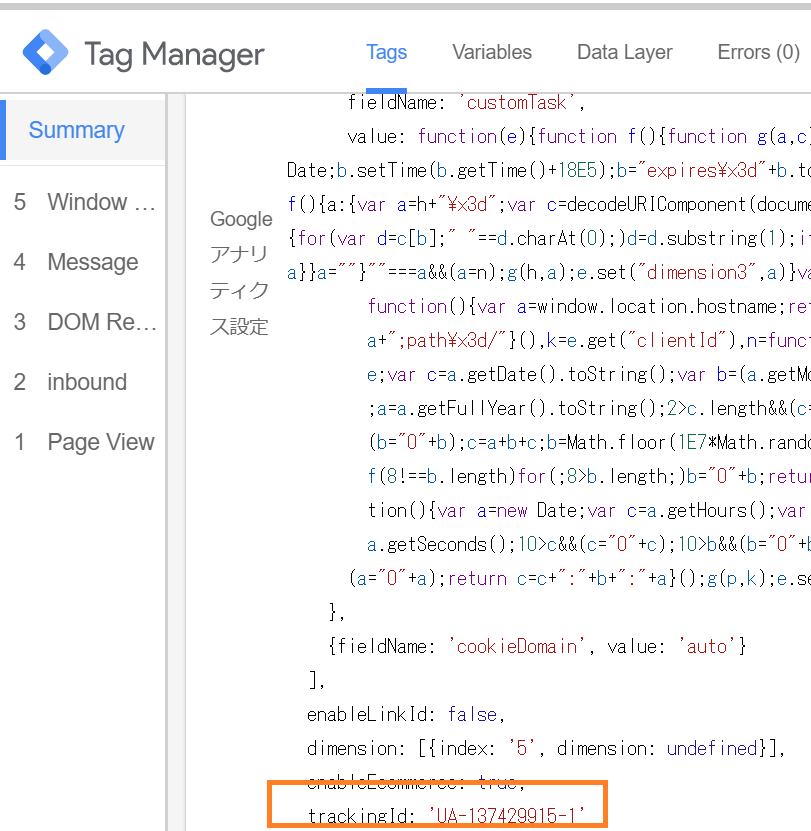Image resolution: width=811 pixels, height=831 pixels.
Task: Go to the Data Layer tab
Action: pyautogui.click(x=624, y=52)
